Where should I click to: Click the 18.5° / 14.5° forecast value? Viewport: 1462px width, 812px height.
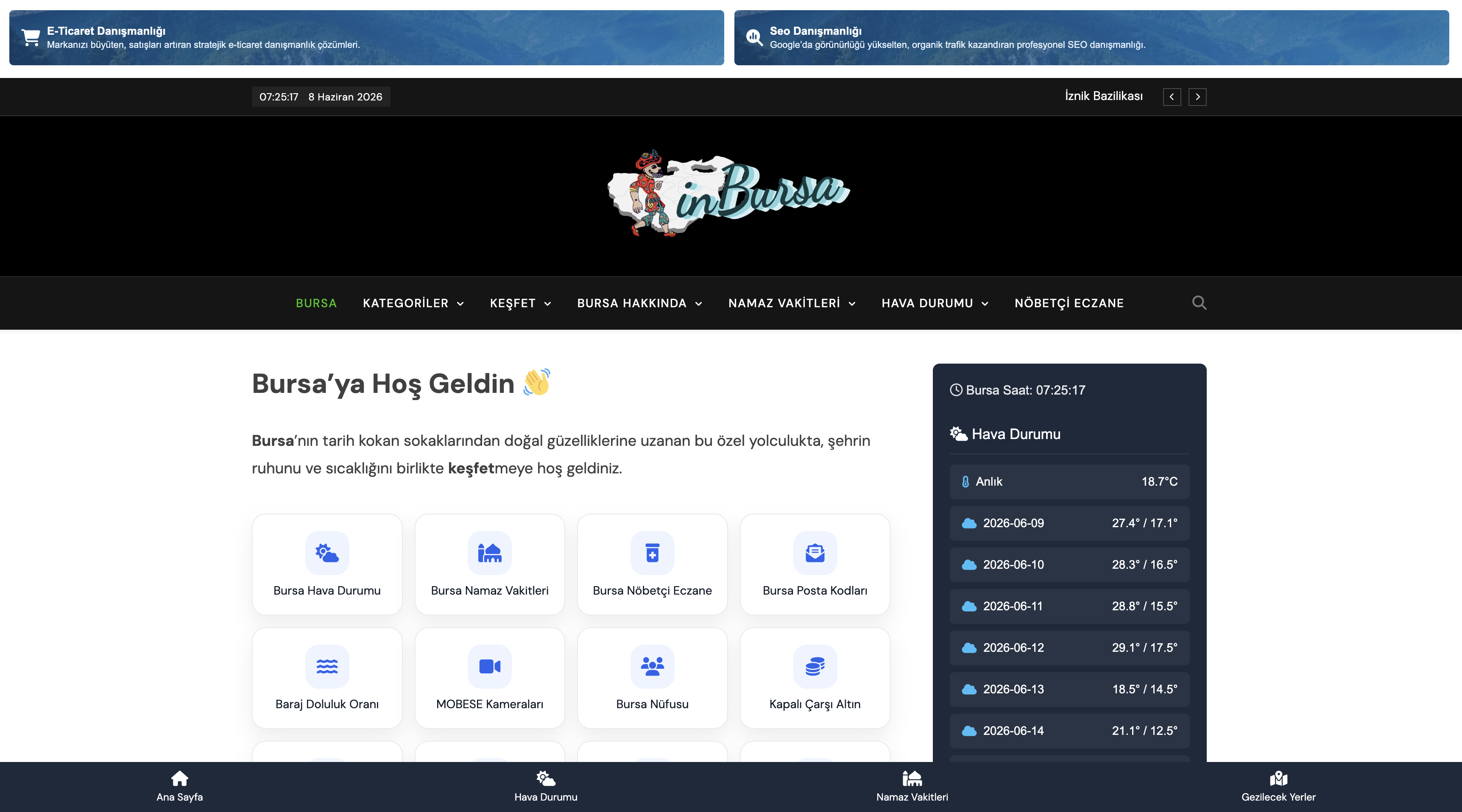pyautogui.click(x=1144, y=689)
